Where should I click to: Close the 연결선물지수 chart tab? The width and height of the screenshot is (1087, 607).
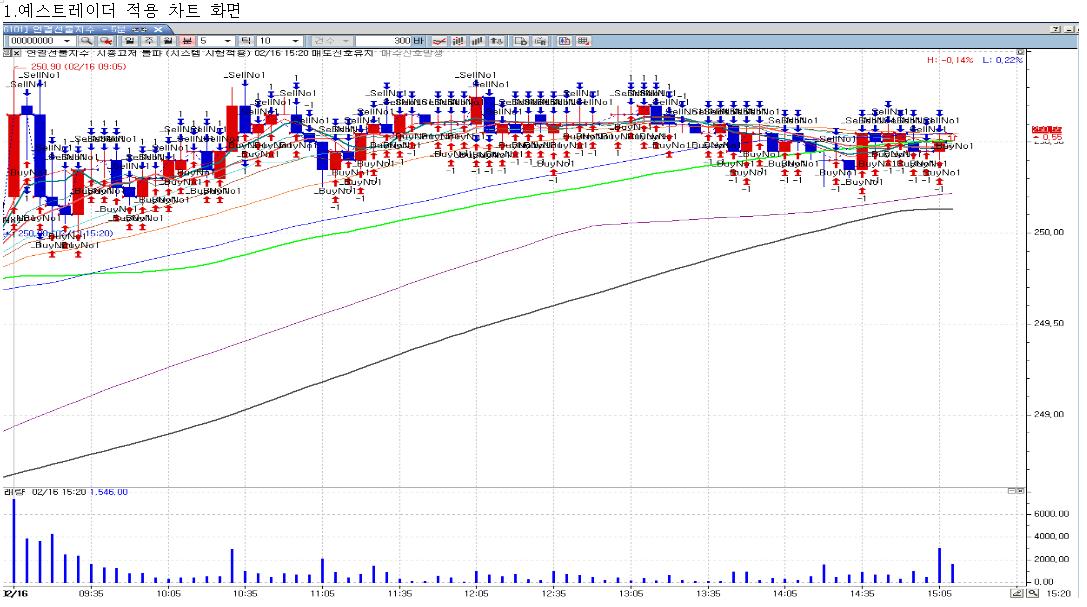[x=157, y=29]
